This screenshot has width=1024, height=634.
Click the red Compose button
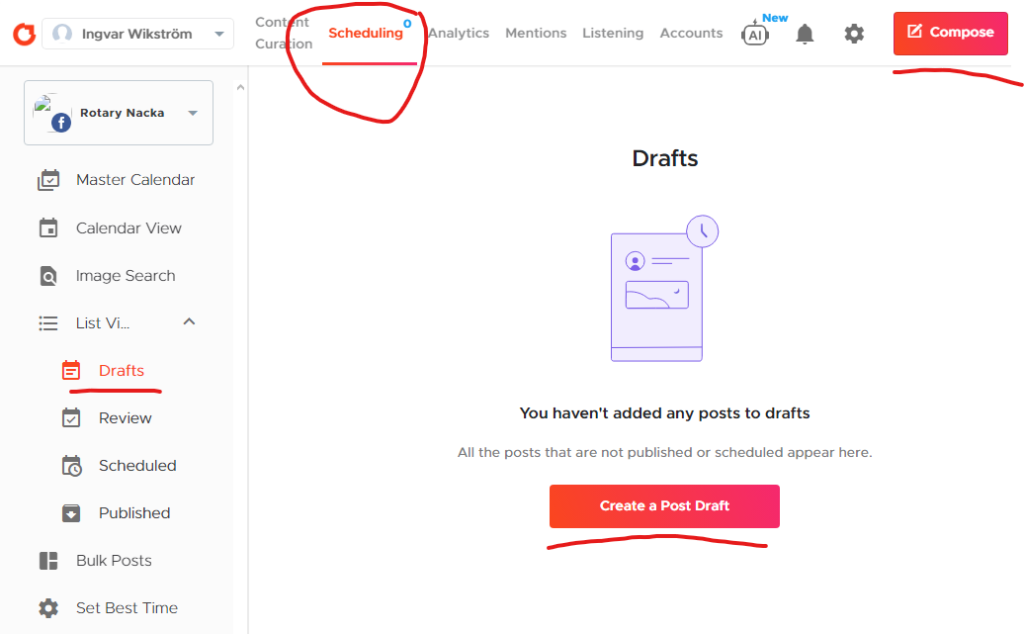pyautogui.click(x=950, y=33)
